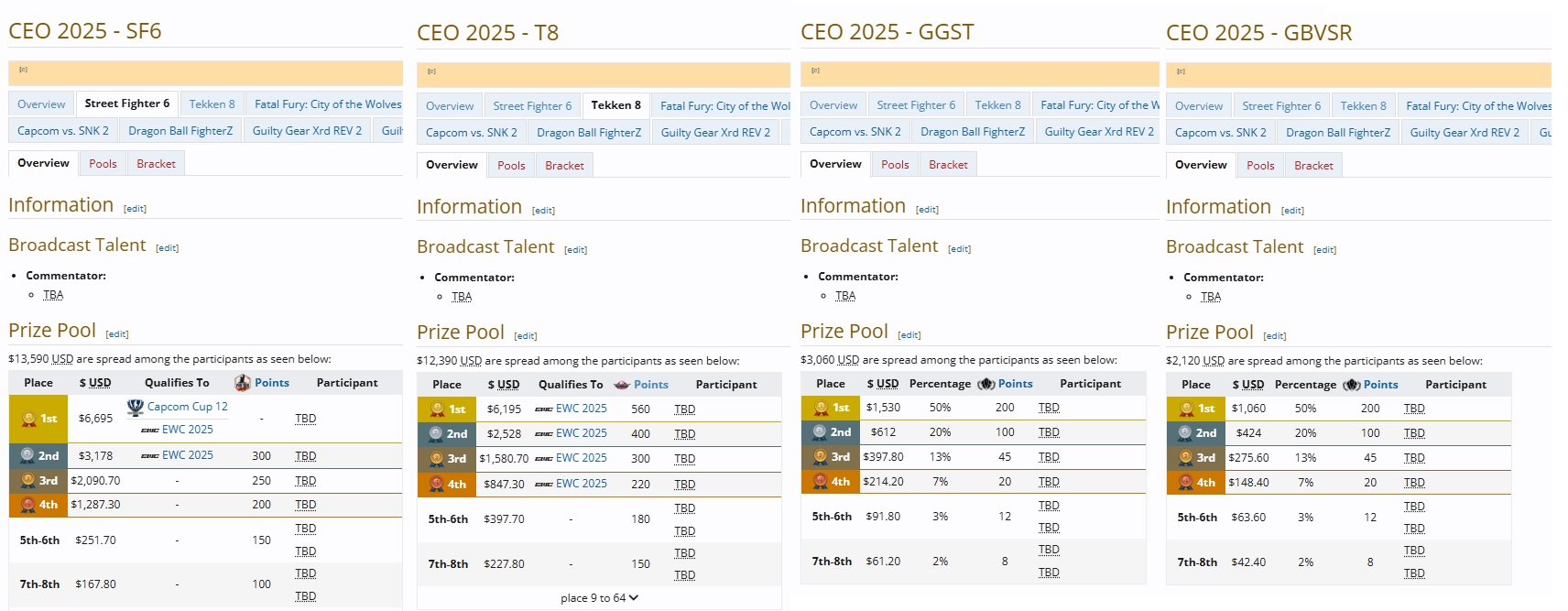Click the EWC logo icon in T8 3rd place row
The width and height of the screenshot is (1568, 611).
[544, 459]
